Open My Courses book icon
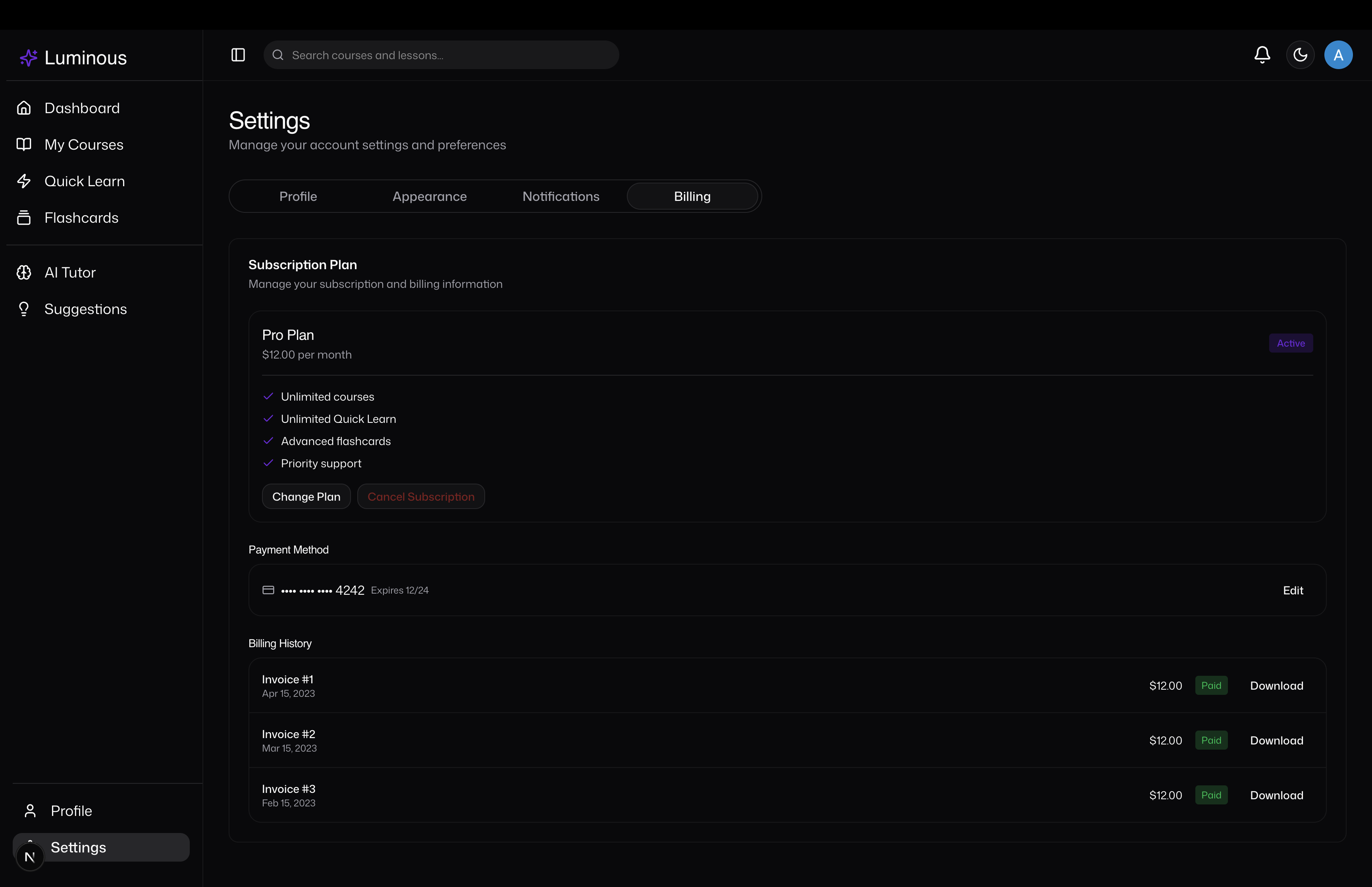This screenshot has height=887, width=1372. point(23,145)
